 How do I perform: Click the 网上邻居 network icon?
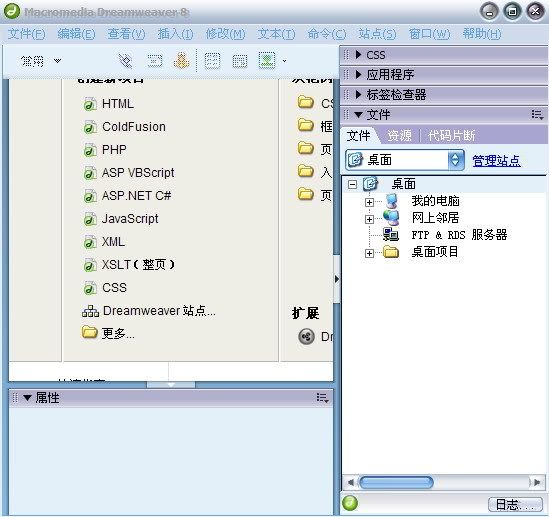click(x=391, y=218)
